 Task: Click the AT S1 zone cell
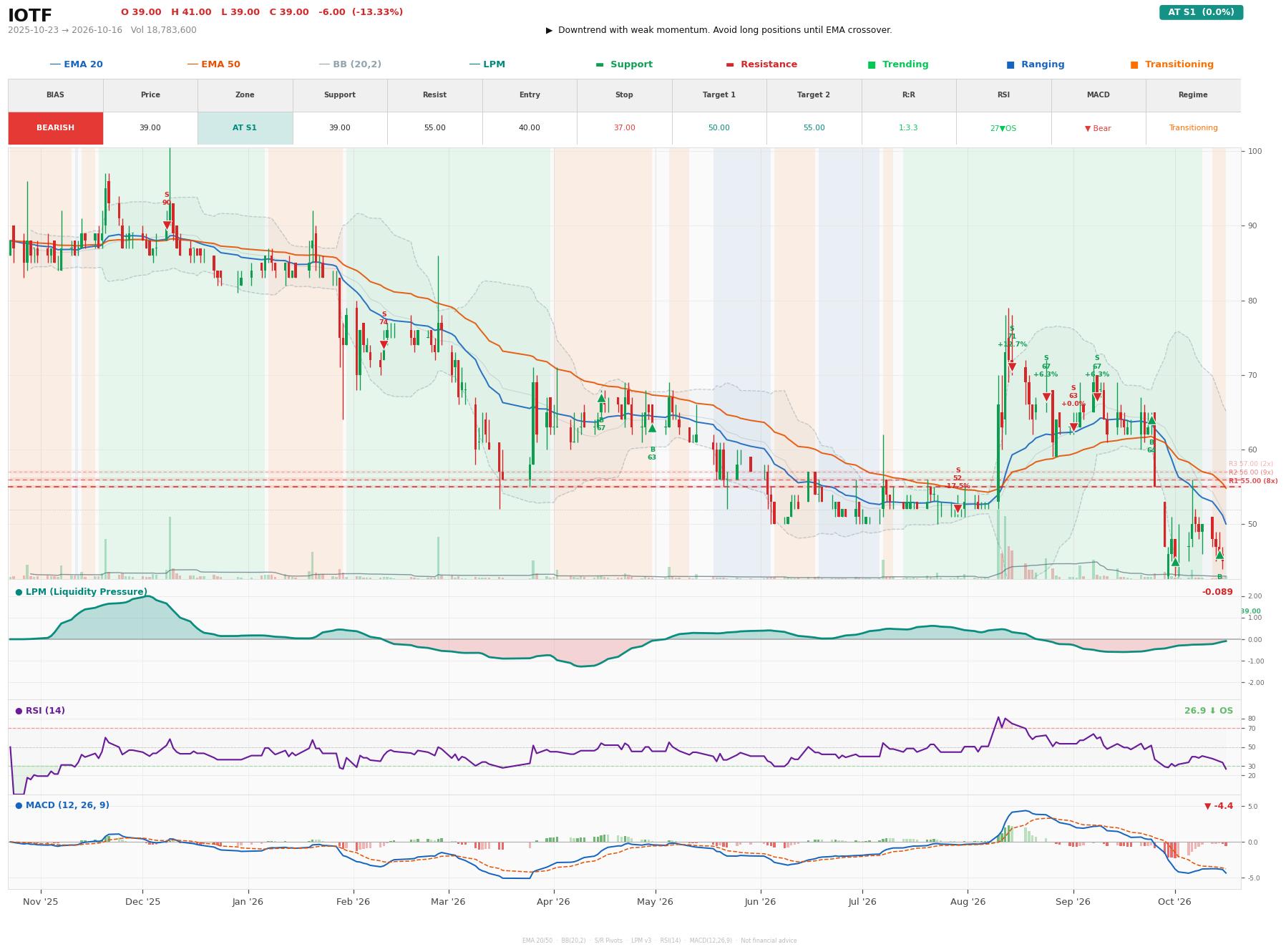(245, 128)
